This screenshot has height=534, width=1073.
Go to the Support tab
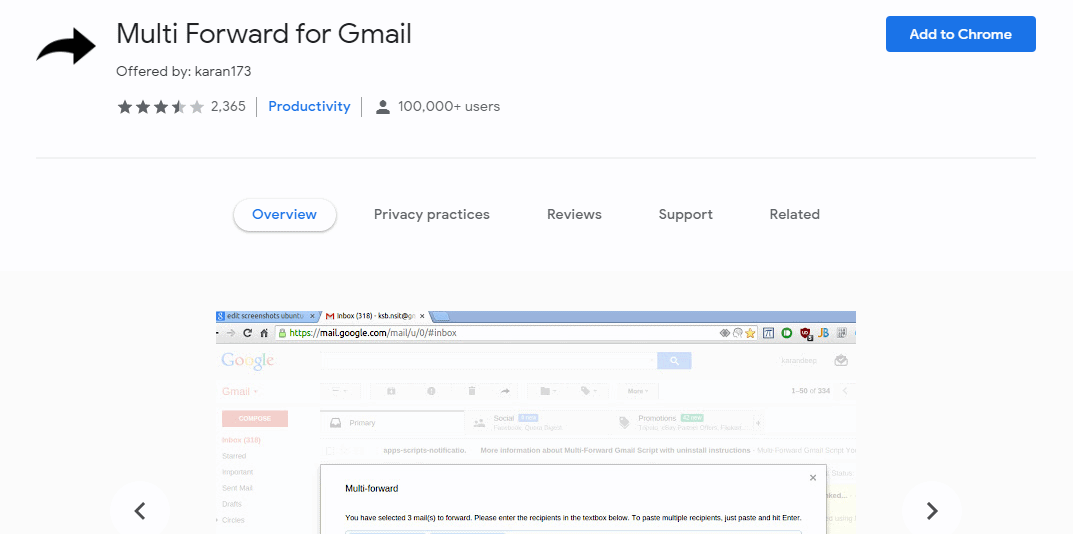[x=686, y=214]
